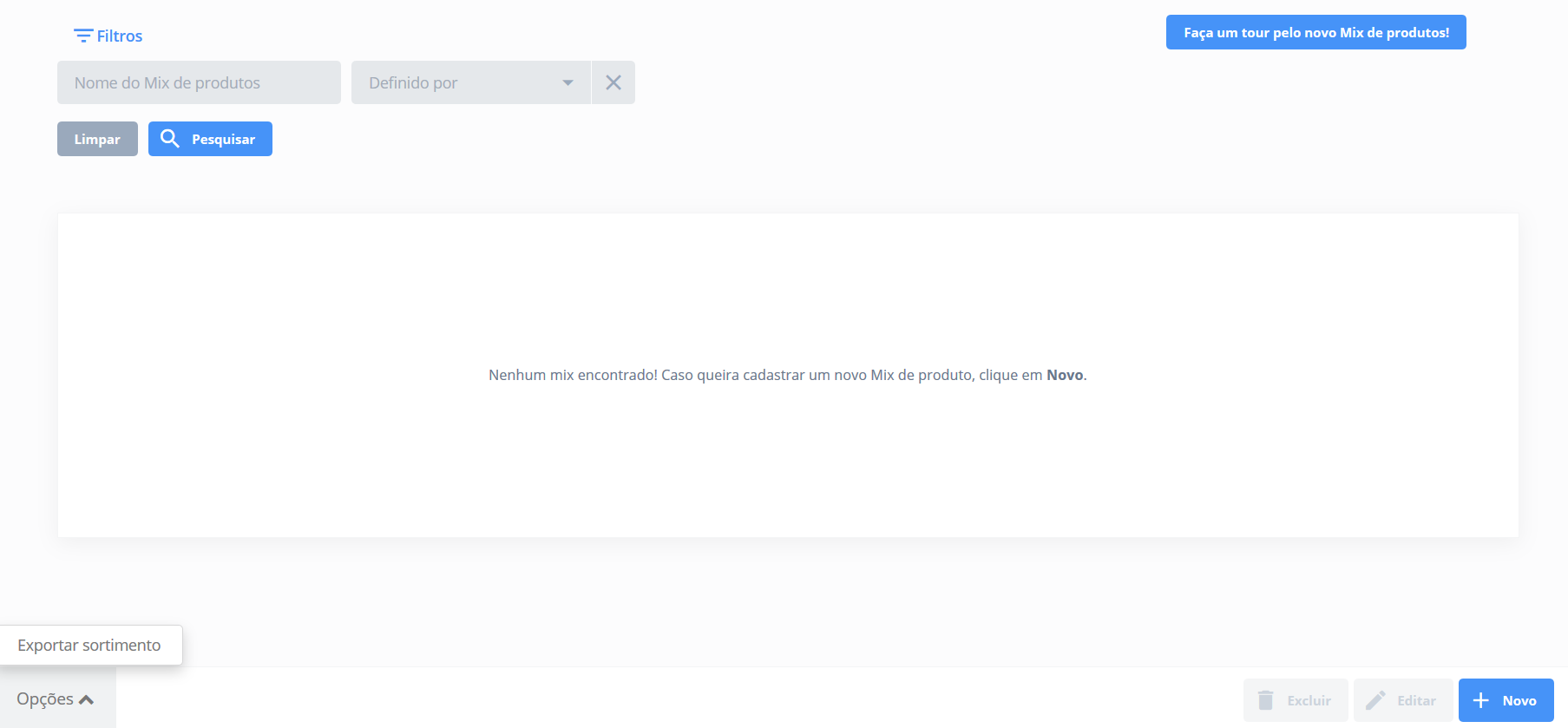Click the plus icon on Novo
The width and height of the screenshot is (1568, 728).
[x=1481, y=700]
